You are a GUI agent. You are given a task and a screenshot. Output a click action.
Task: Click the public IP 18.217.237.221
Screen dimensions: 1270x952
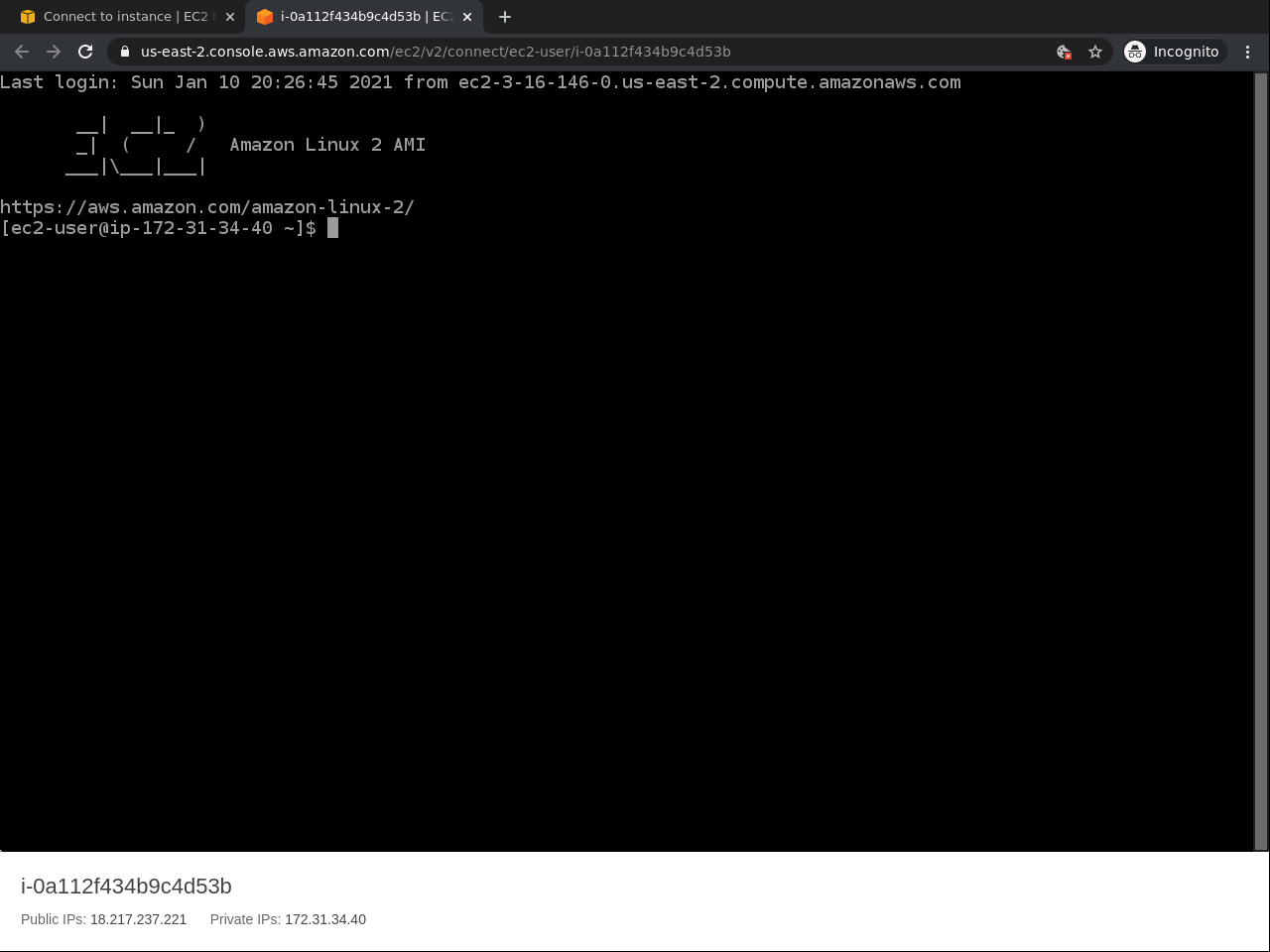(x=138, y=919)
